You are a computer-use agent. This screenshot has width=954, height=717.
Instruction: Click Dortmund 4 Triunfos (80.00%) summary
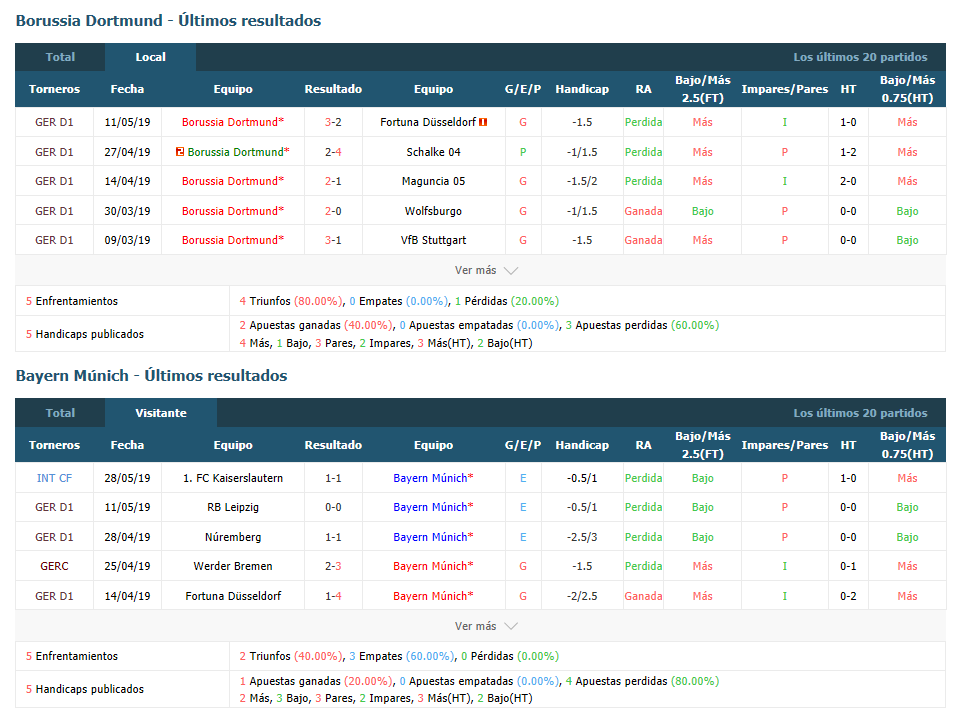[291, 301]
